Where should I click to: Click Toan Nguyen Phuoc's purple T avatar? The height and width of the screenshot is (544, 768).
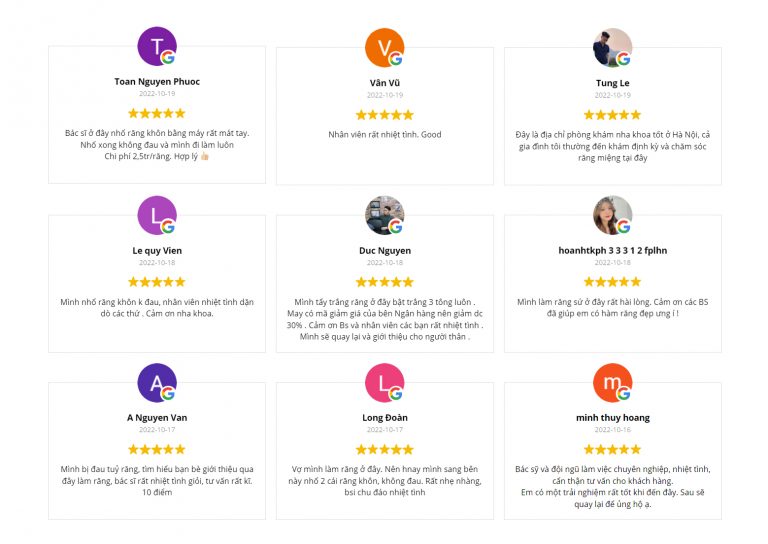pyautogui.click(x=157, y=46)
